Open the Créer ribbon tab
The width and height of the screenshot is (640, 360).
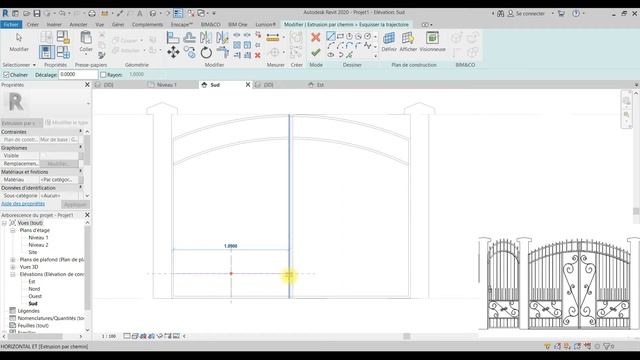[33, 24]
